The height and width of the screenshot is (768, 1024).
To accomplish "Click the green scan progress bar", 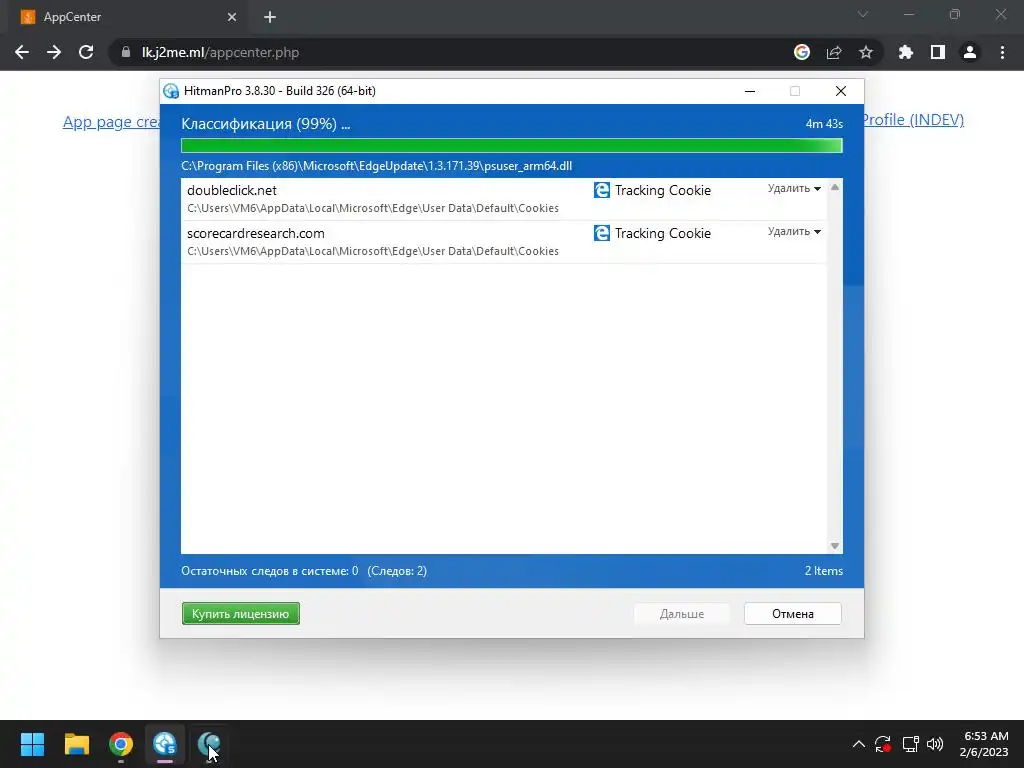I will coord(511,145).
